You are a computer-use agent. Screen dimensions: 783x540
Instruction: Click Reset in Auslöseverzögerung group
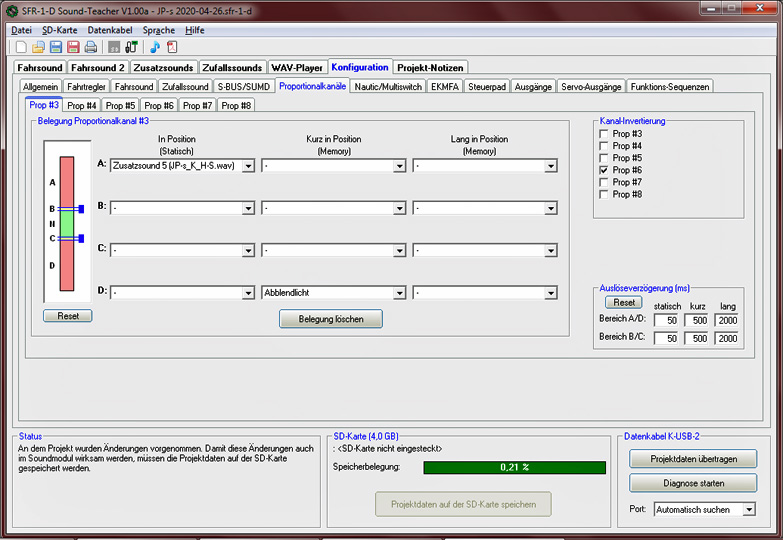pyautogui.click(x=624, y=302)
